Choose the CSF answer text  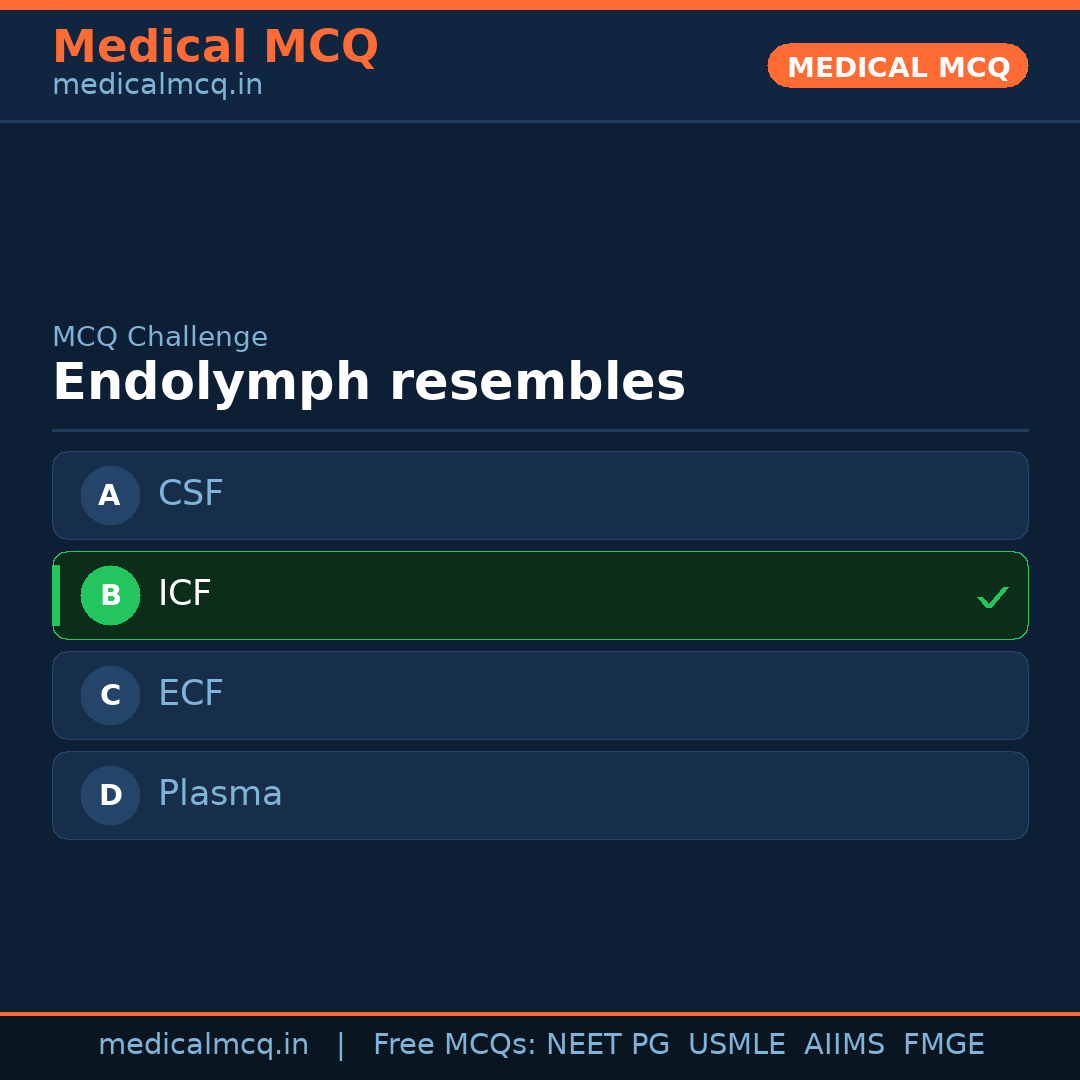point(191,494)
